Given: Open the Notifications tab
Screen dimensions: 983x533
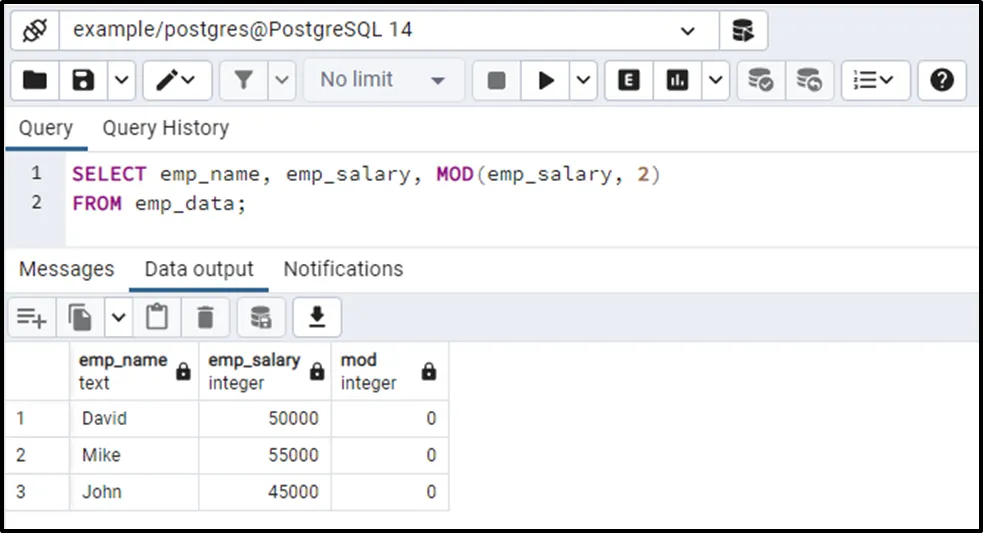Looking at the screenshot, I should [343, 269].
